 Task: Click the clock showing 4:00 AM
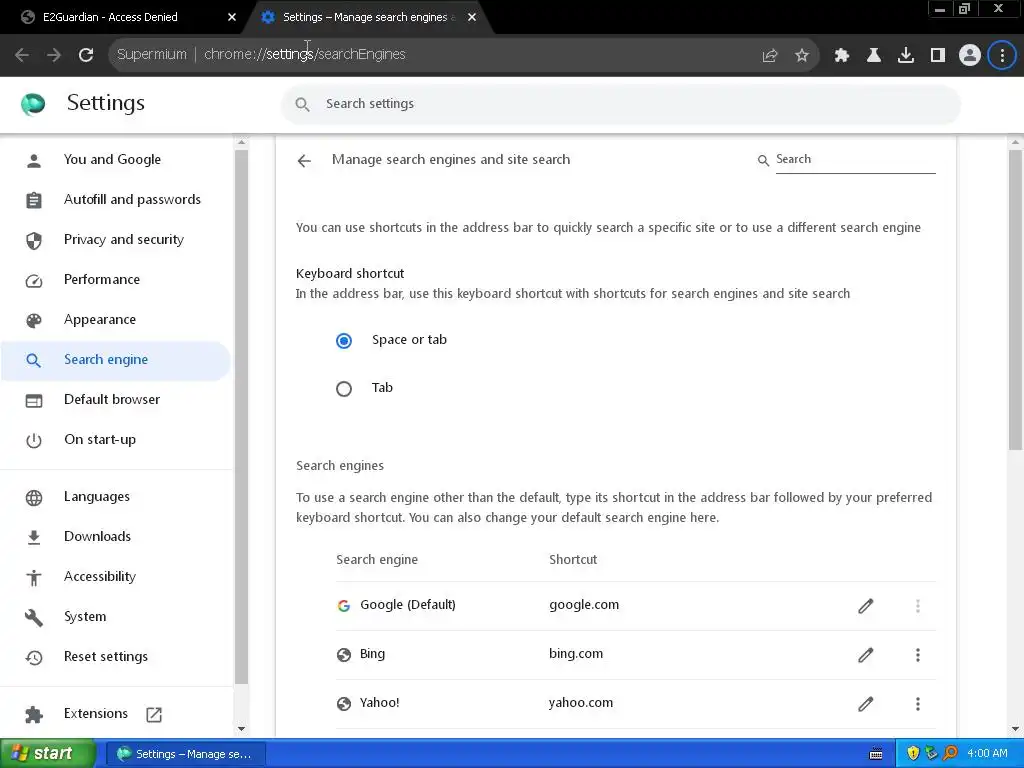(x=987, y=754)
